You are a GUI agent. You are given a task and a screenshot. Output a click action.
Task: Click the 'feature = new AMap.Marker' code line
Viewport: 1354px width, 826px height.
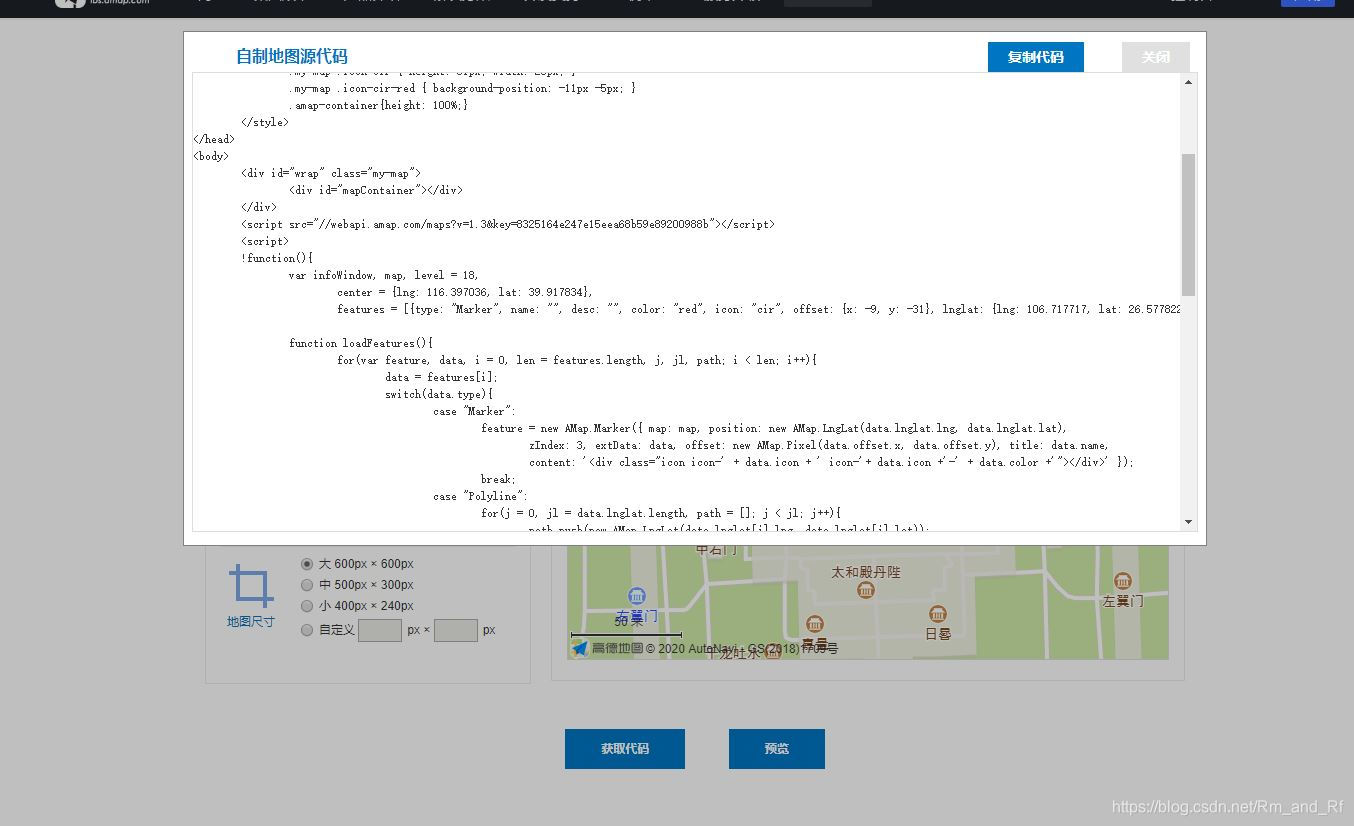tap(774, 428)
